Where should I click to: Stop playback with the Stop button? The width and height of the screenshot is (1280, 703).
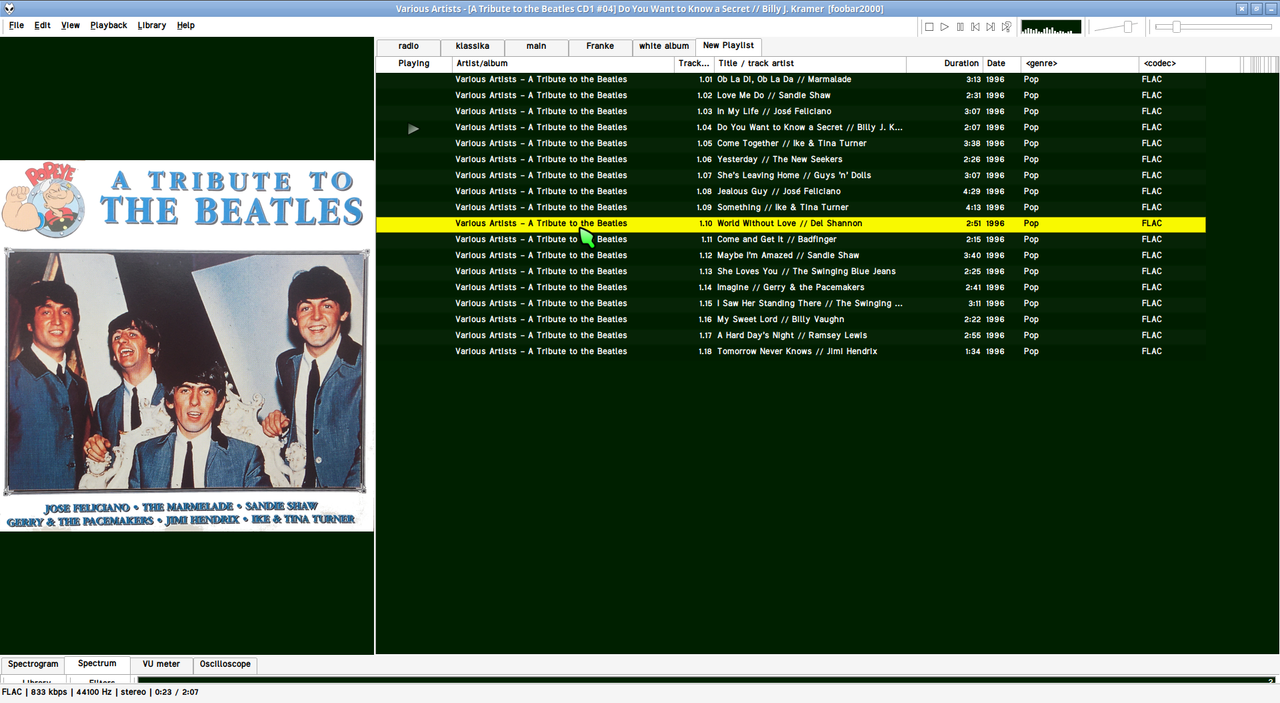pos(929,27)
